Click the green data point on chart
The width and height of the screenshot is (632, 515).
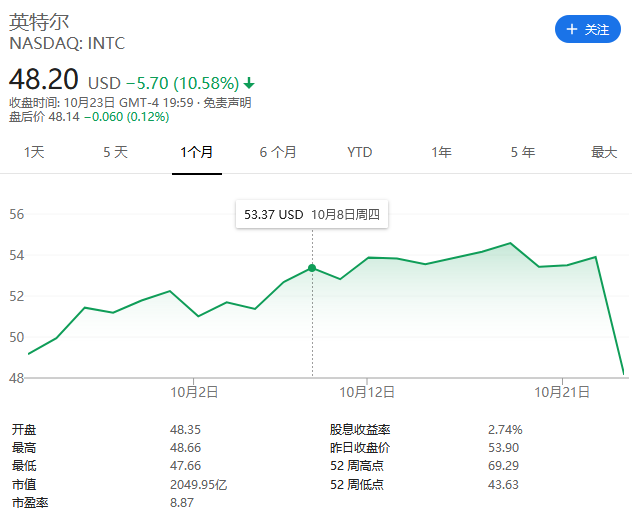[x=312, y=268]
